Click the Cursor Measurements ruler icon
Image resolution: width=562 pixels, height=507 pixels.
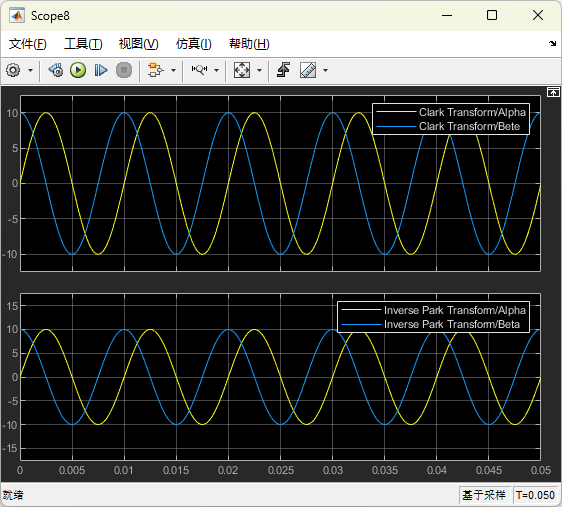308,70
